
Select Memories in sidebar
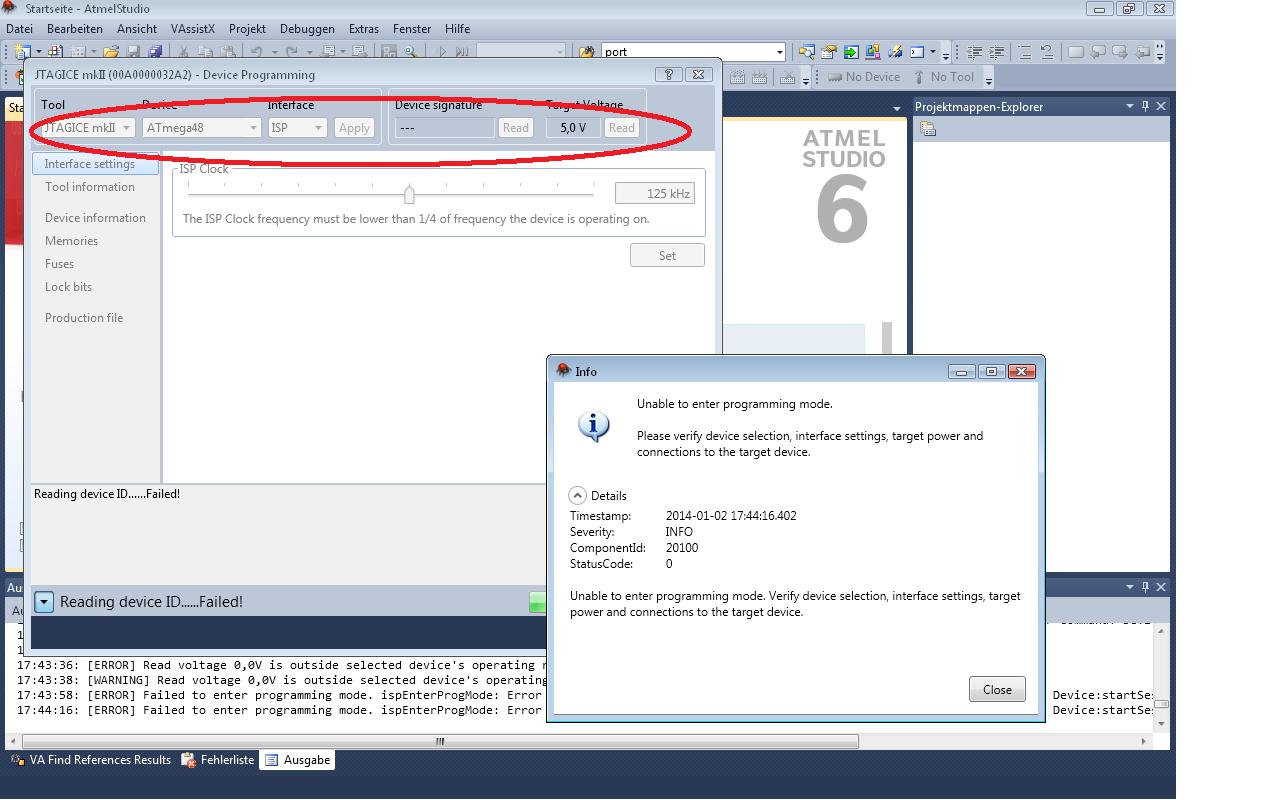(71, 241)
